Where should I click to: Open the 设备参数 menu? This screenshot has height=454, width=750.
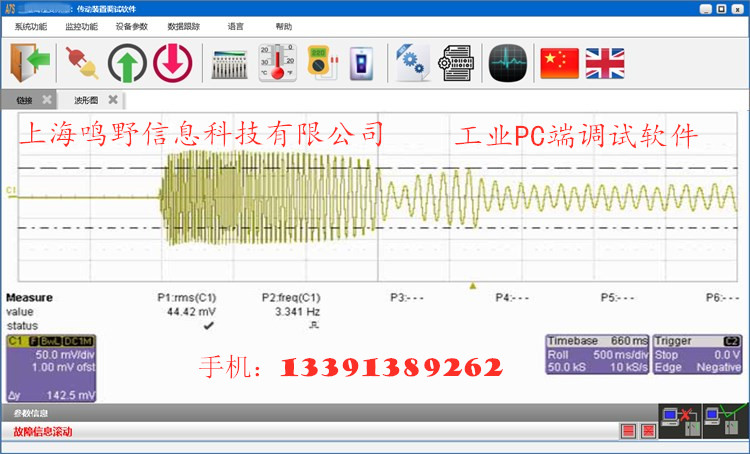(x=132, y=27)
